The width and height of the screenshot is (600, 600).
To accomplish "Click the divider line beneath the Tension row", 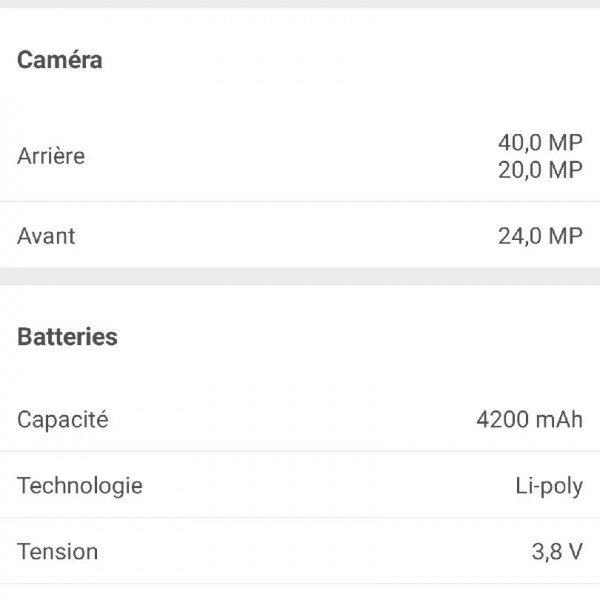I will (x=300, y=584).
